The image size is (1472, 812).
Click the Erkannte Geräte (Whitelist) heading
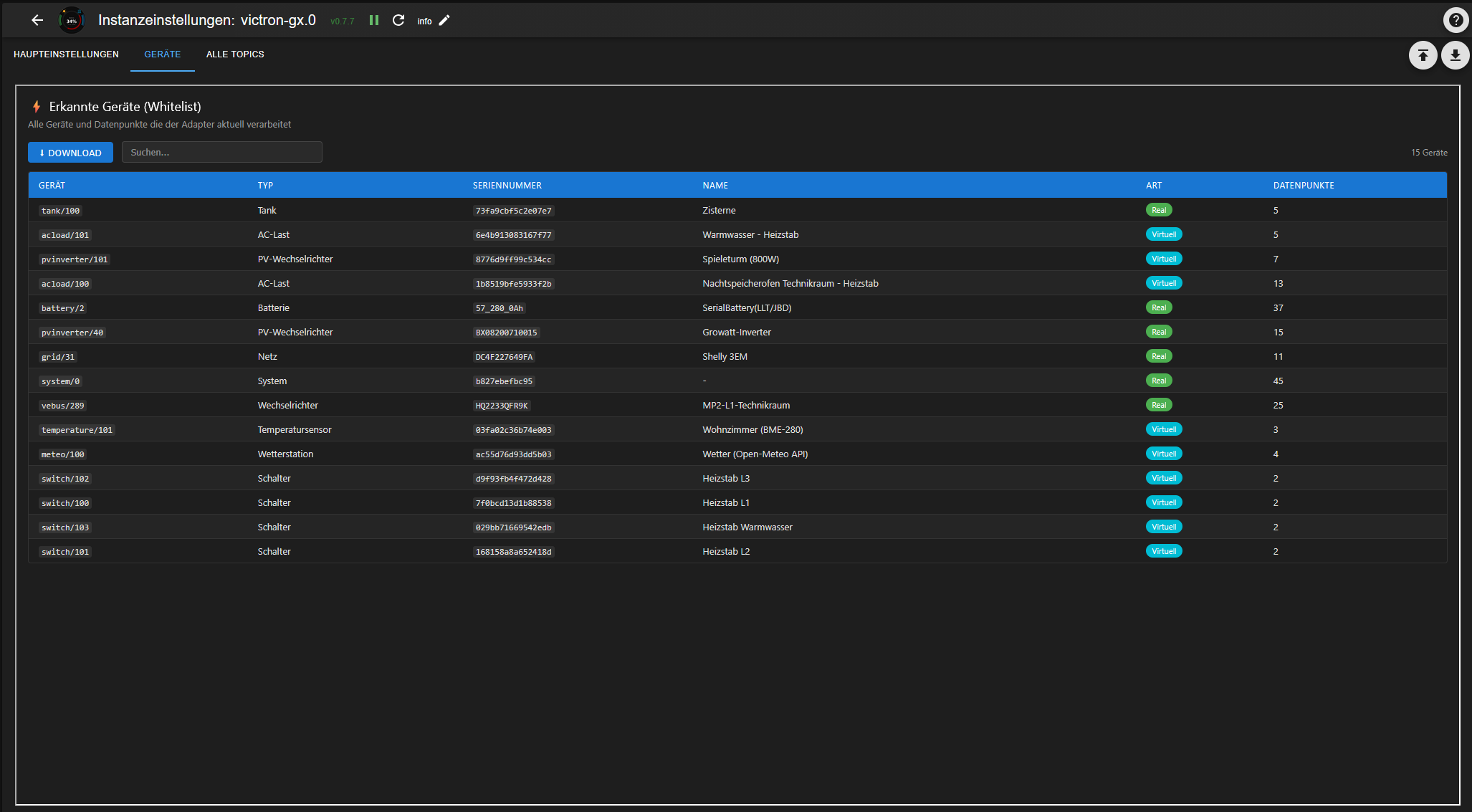[x=125, y=107]
